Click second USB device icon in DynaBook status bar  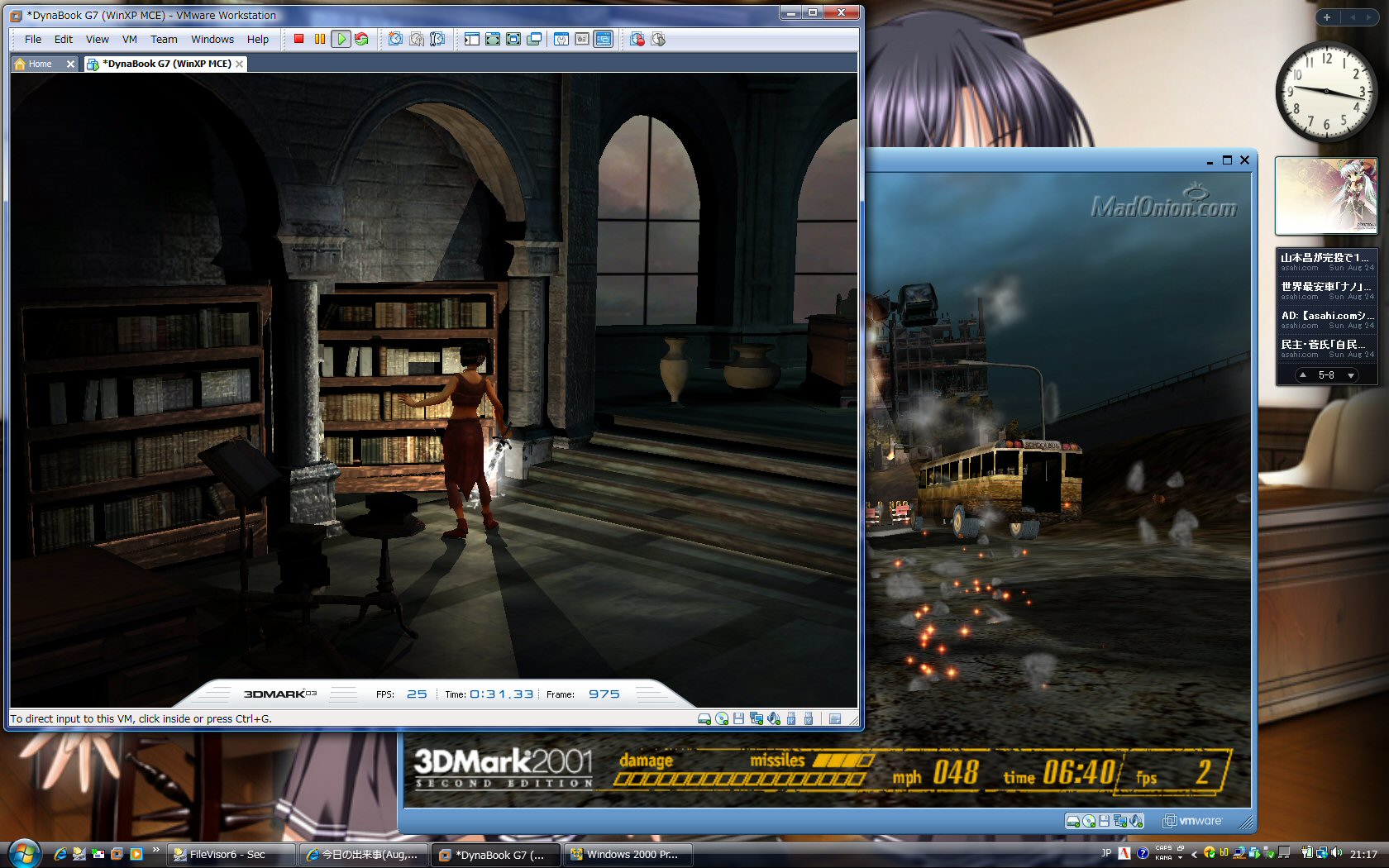pyautogui.click(x=809, y=718)
